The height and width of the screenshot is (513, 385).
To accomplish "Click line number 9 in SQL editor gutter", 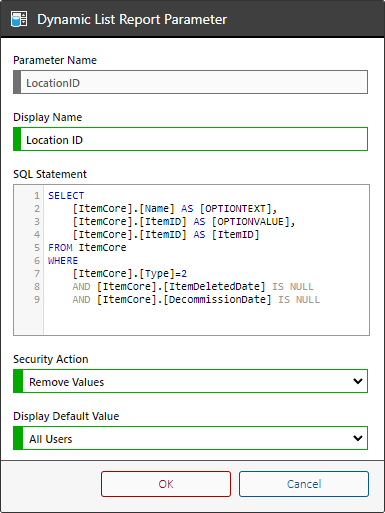I will coord(37,300).
